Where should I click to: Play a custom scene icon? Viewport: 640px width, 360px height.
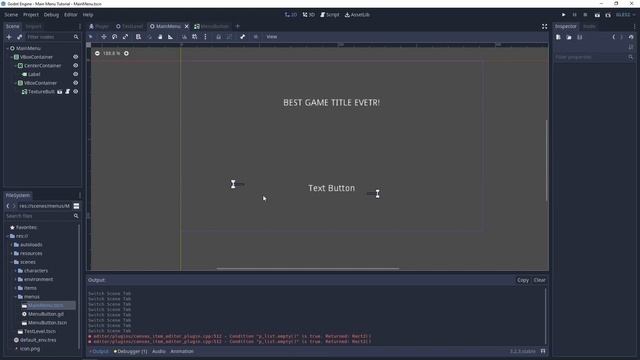click(608, 15)
